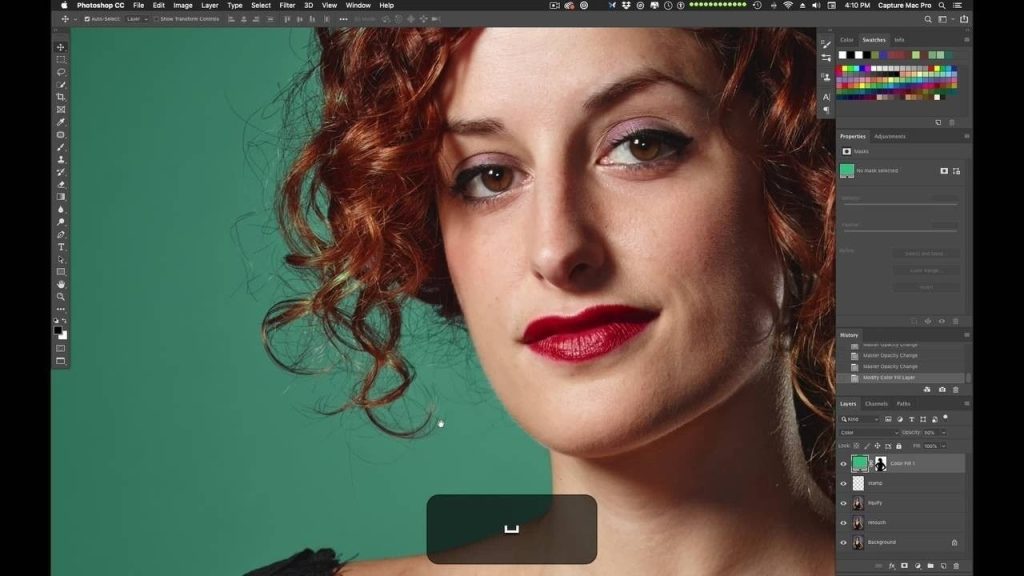Click the foreground color swatch
1024x576 pixels.
[x=58, y=331]
